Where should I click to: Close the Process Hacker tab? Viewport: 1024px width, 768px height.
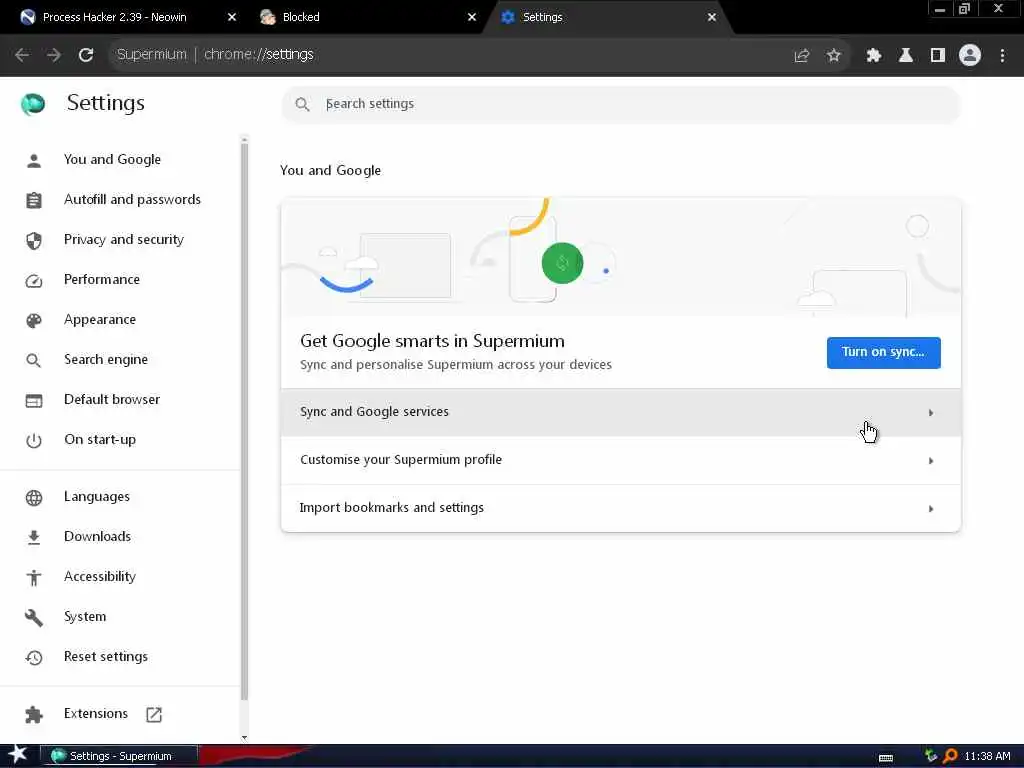(232, 18)
